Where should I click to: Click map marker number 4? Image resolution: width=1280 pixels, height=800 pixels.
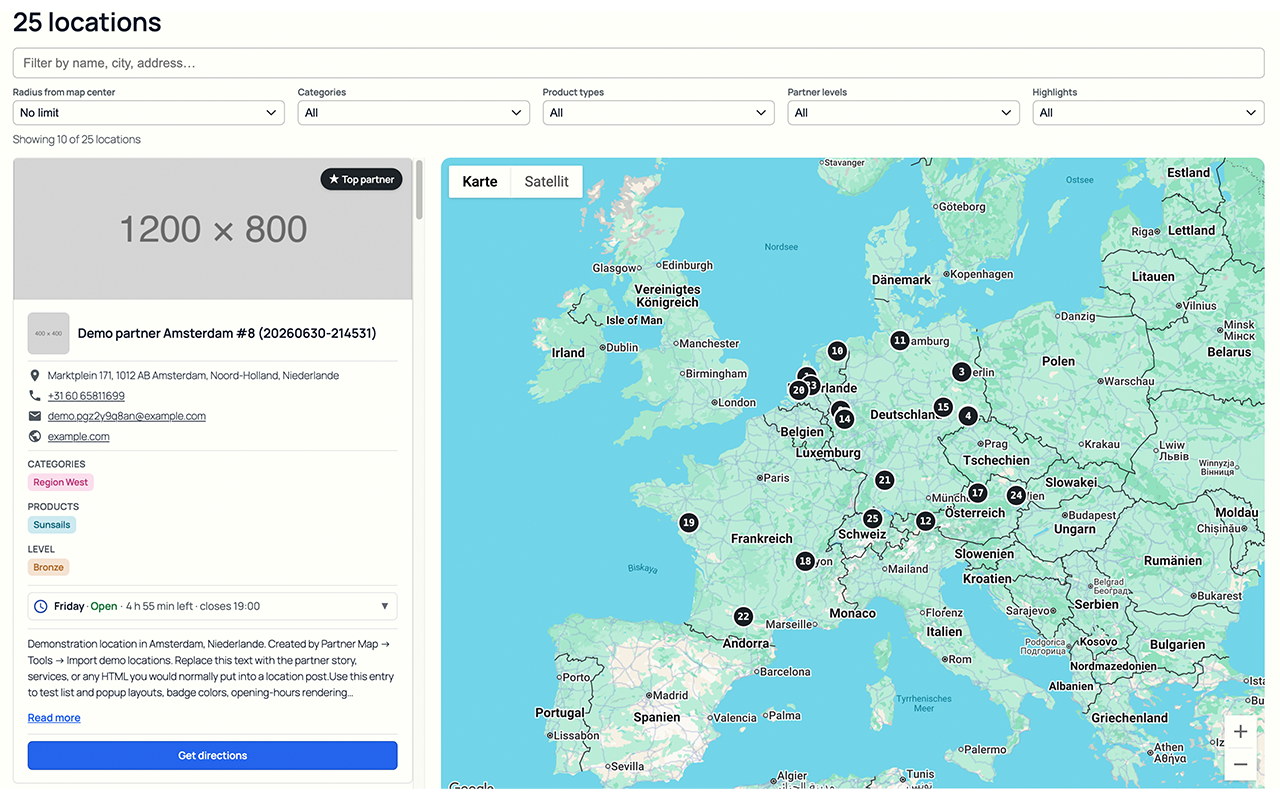(x=967, y=415)
